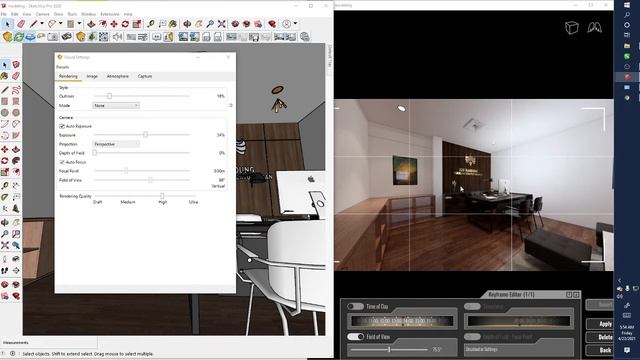Expand the Arc tool dropdown arrow in top toolbar
This screenshot has width=640, height=360.
[60, 24]
